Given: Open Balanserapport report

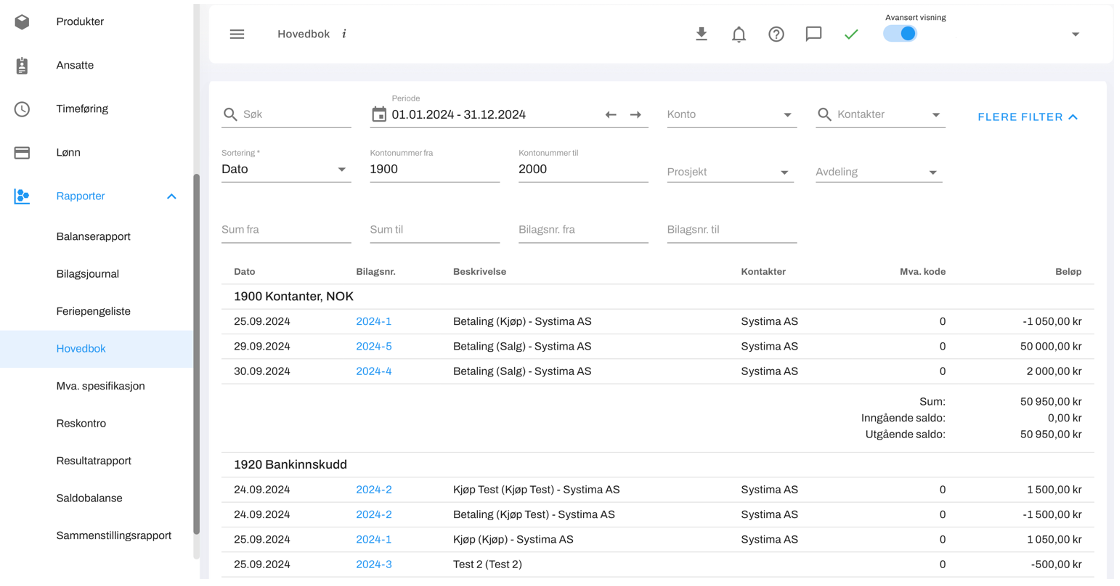Looking at the screenshot, I should 96,237.
